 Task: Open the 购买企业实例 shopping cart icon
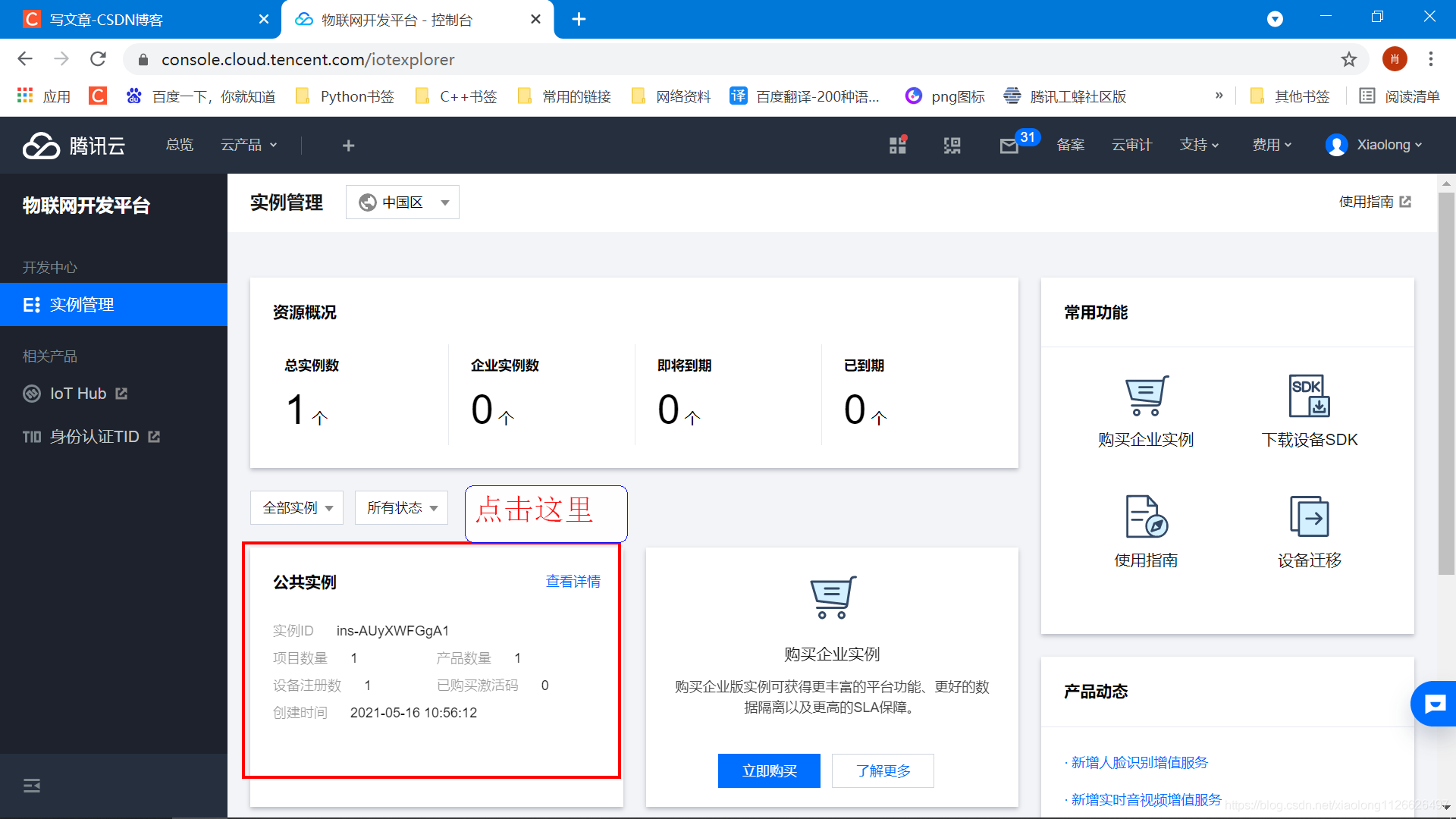(x=1145, y=395)
